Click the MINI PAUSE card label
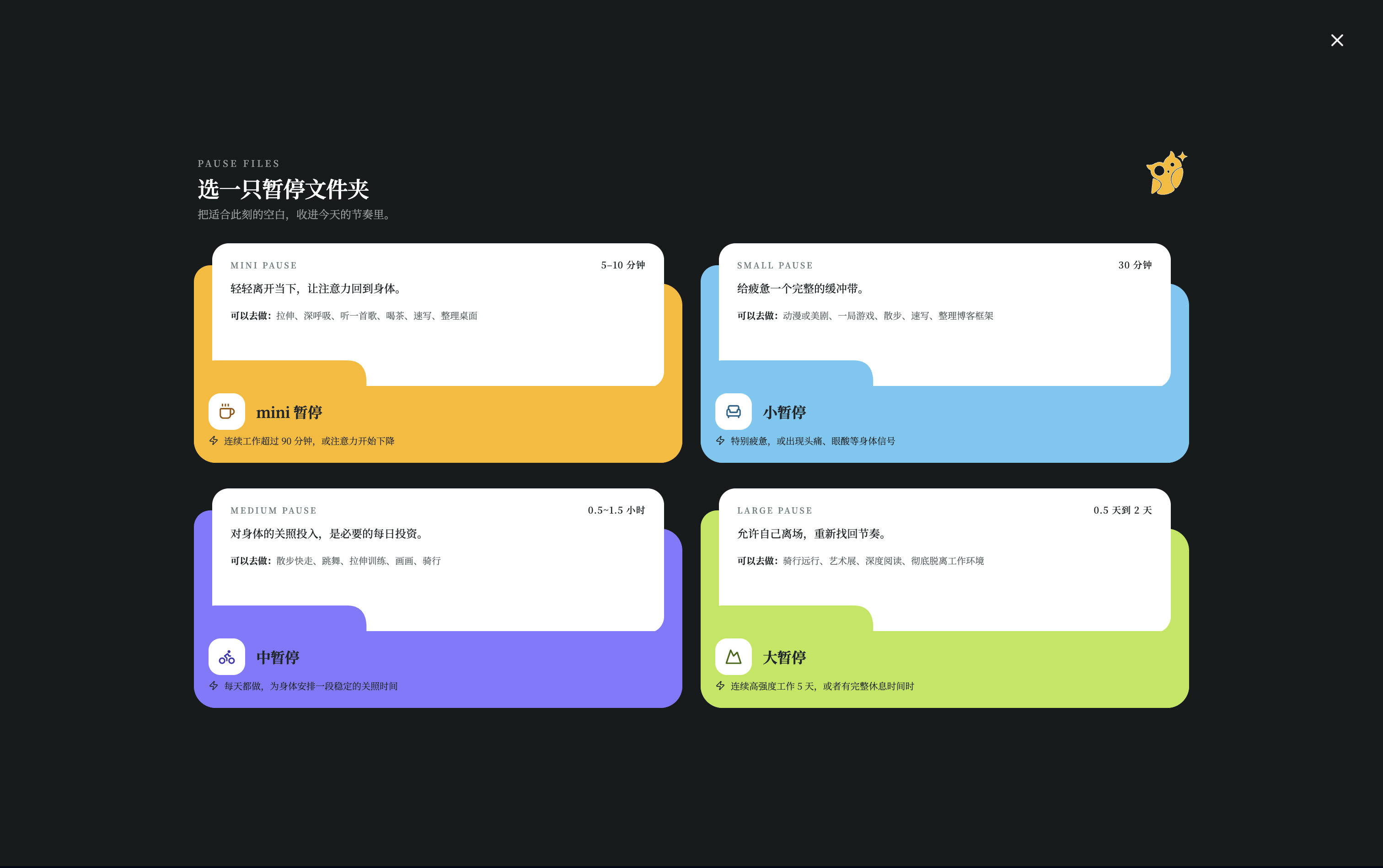Viewport: 1383px width, 868px height. pos(263,265)
